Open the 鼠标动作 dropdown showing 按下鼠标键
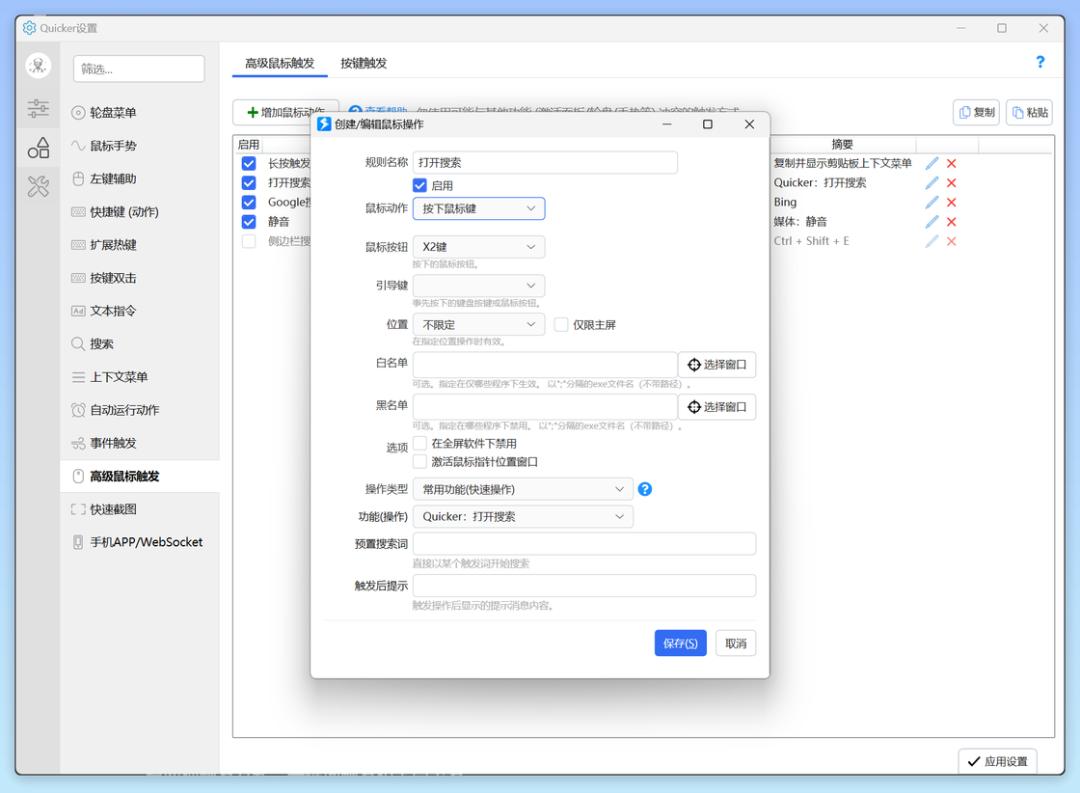1080x793 pixels. (479, 209)
